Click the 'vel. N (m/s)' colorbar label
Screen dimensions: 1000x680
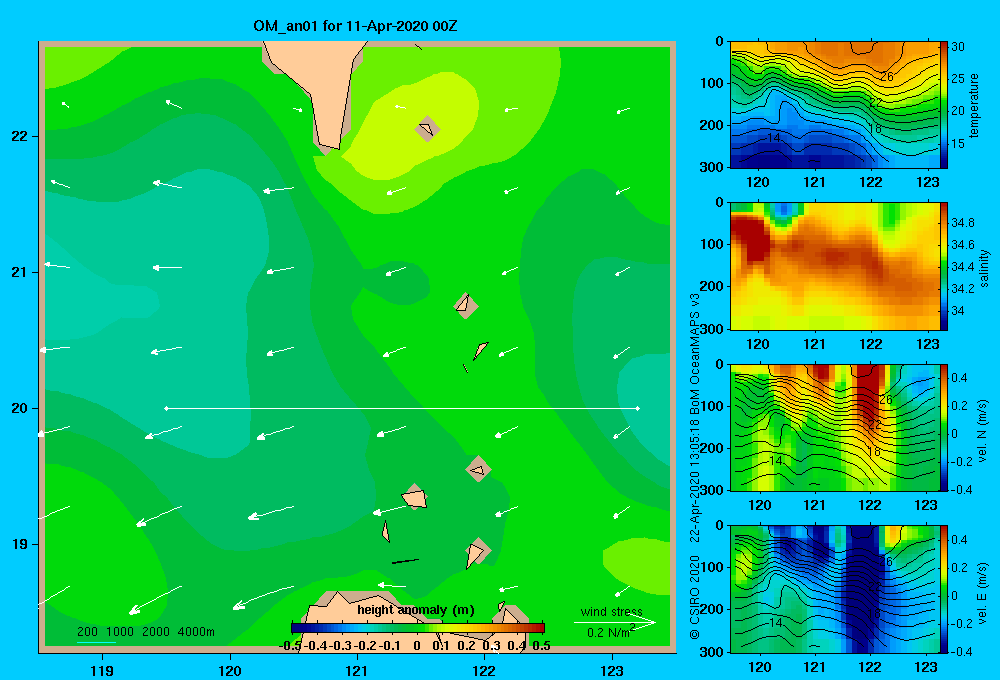[983, 431]
